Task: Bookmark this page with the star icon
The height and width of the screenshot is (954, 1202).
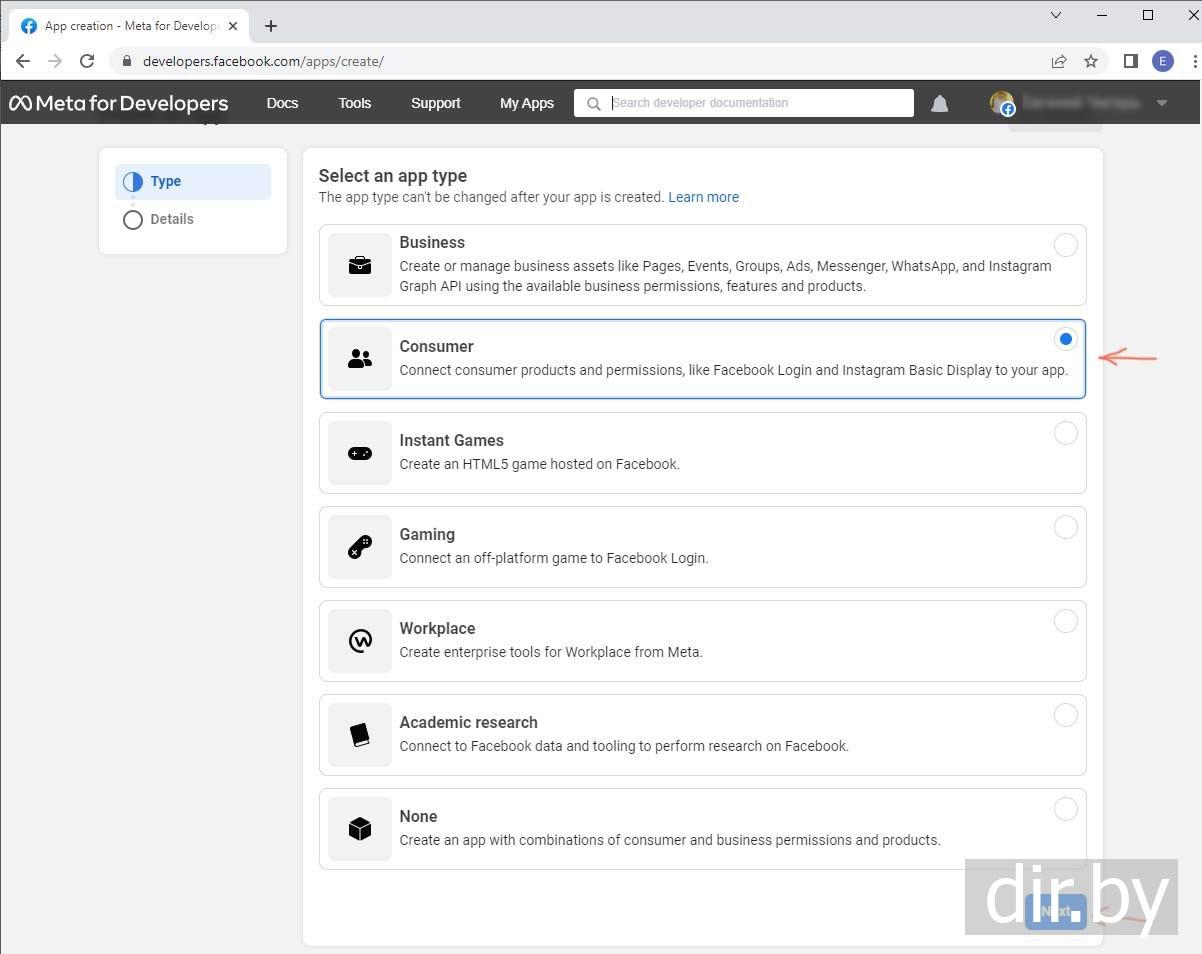Action: [1091, 61]
